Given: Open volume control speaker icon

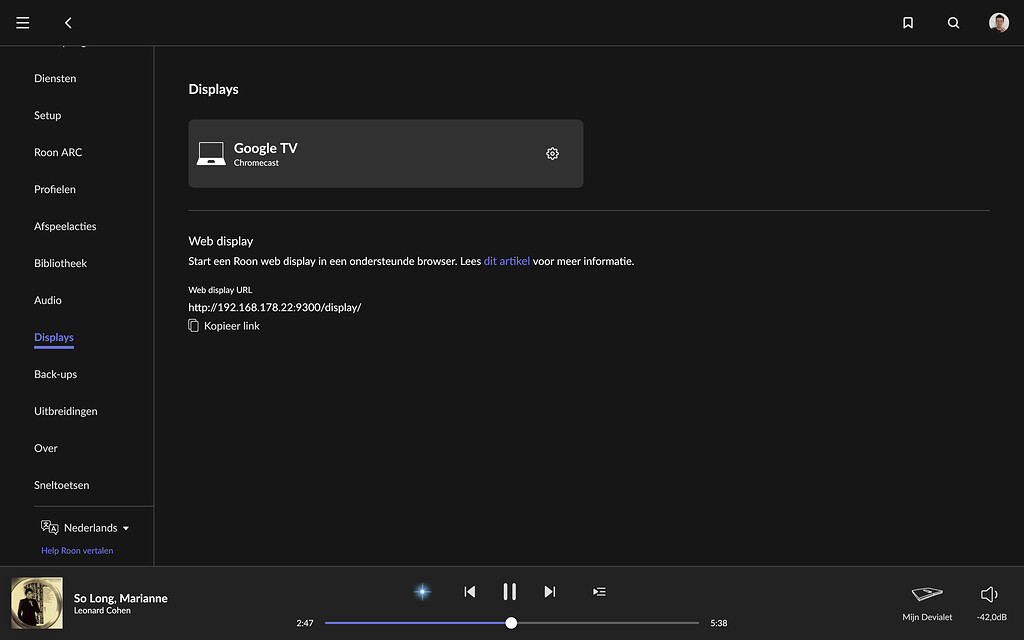Looking at the screenshot, I should click(x=989, y=594).
